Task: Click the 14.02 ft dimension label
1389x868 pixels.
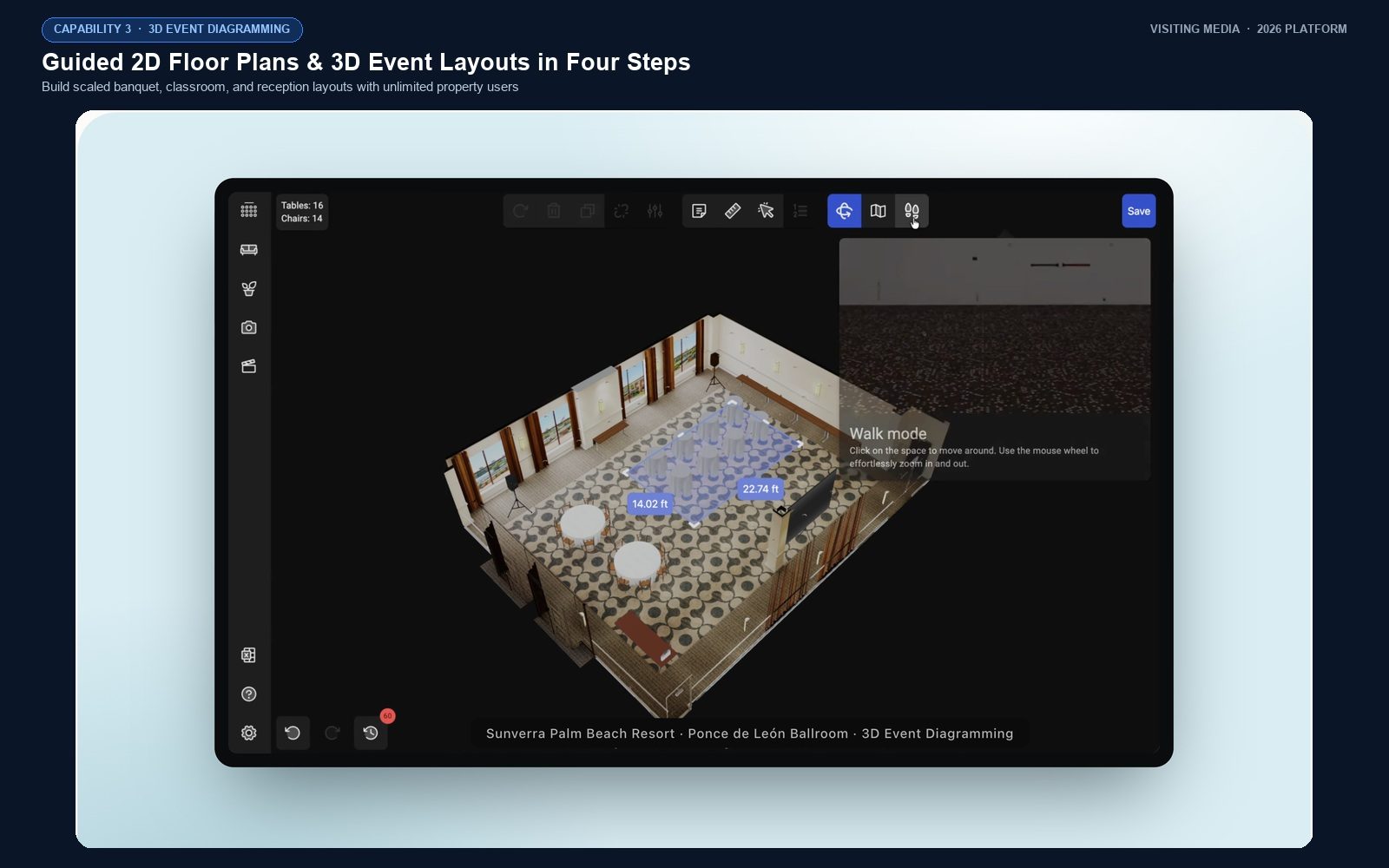Action: point(649,503)
